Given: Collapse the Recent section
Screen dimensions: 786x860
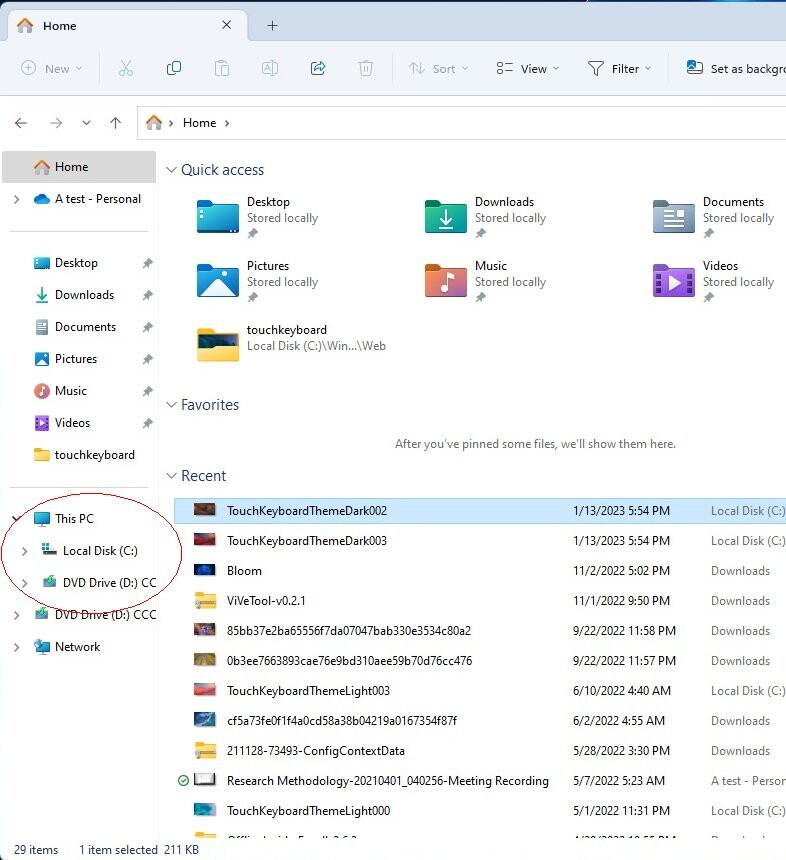Looking at the screenshot, I should pyautogui.click(x=171, y=476).
